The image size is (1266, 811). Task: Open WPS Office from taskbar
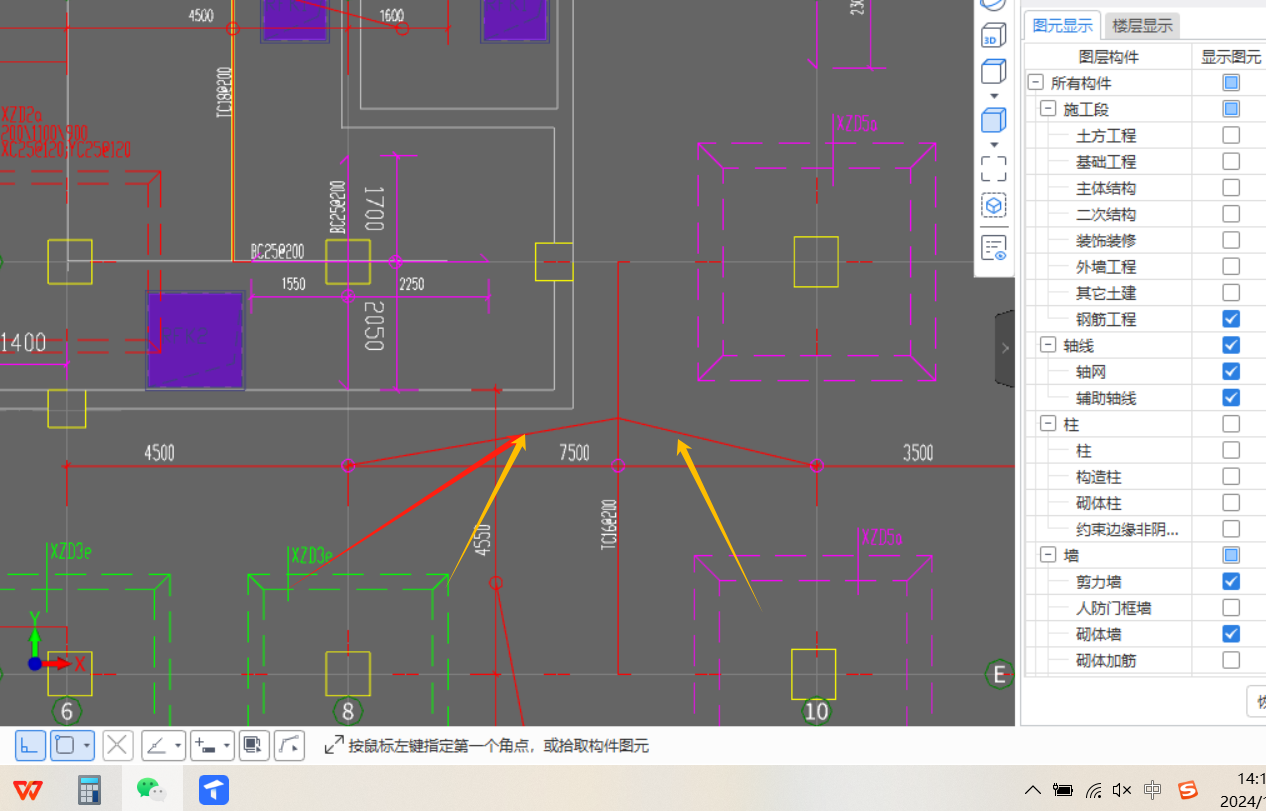point(28,790)
